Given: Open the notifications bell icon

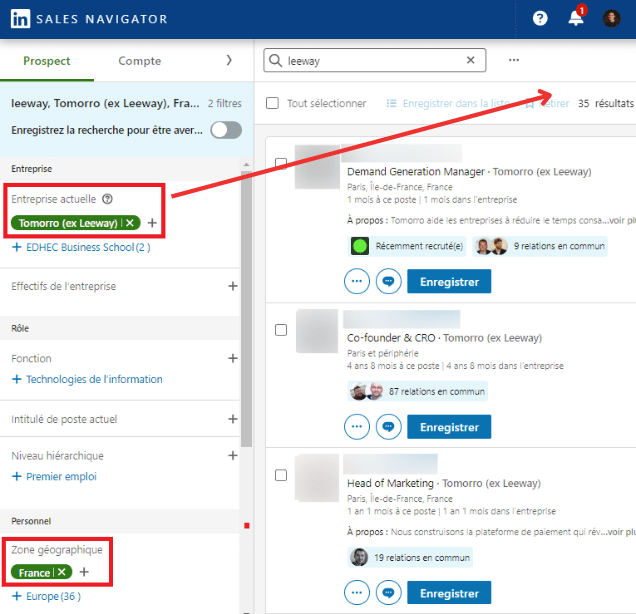Looking at the screenshot, I should 576,17.
